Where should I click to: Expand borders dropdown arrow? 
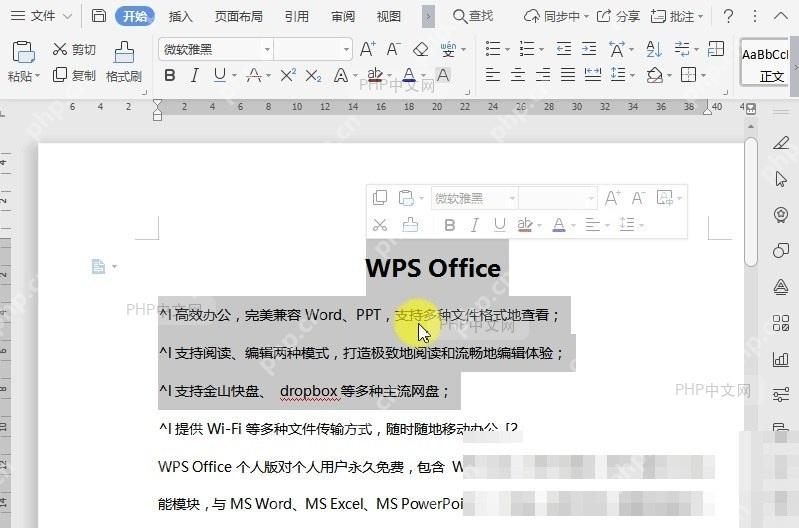[703, 76]
